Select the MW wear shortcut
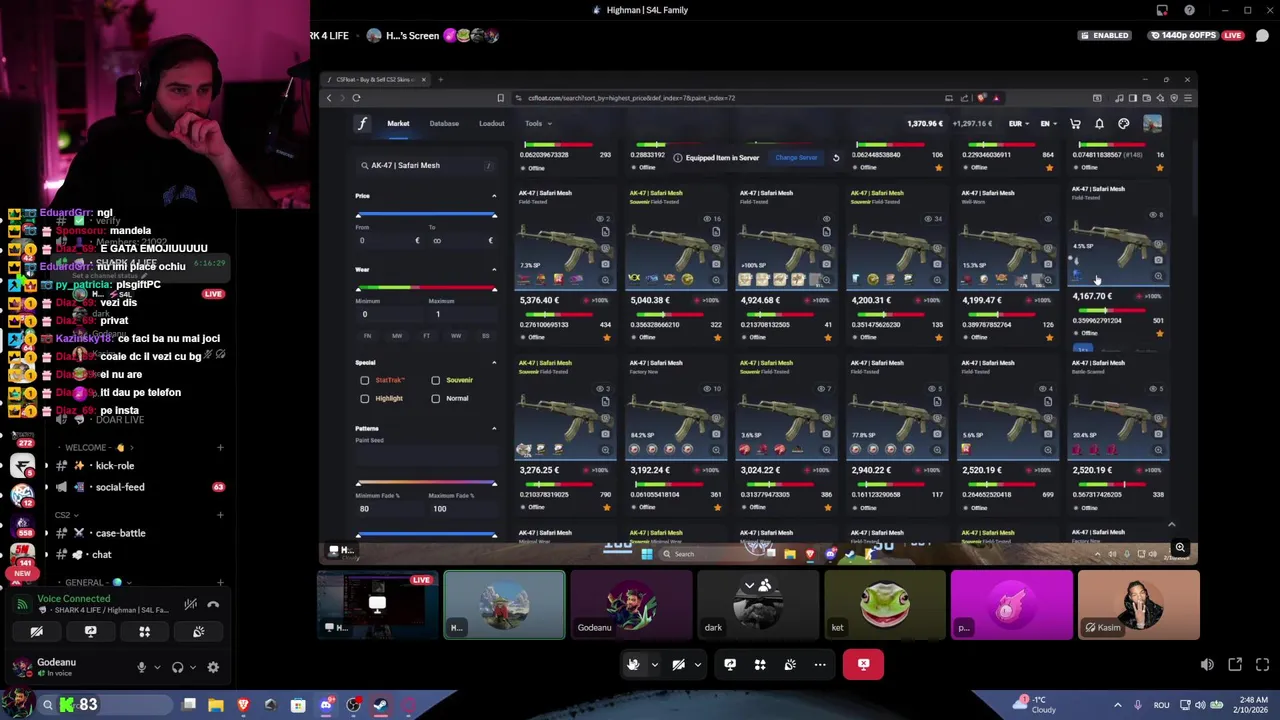 pos(397,336)
